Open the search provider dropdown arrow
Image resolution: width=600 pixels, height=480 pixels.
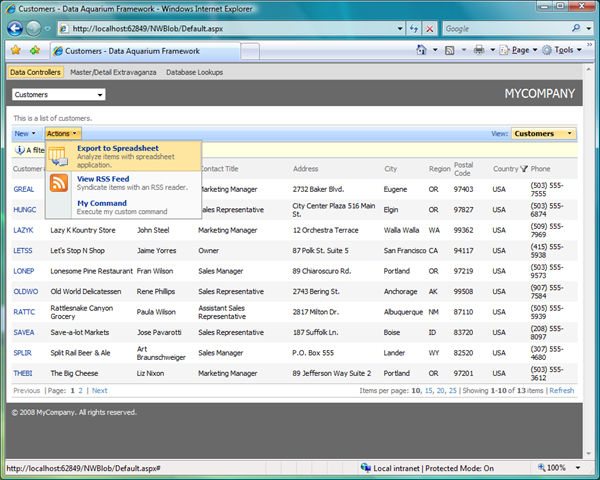(589, 29)
